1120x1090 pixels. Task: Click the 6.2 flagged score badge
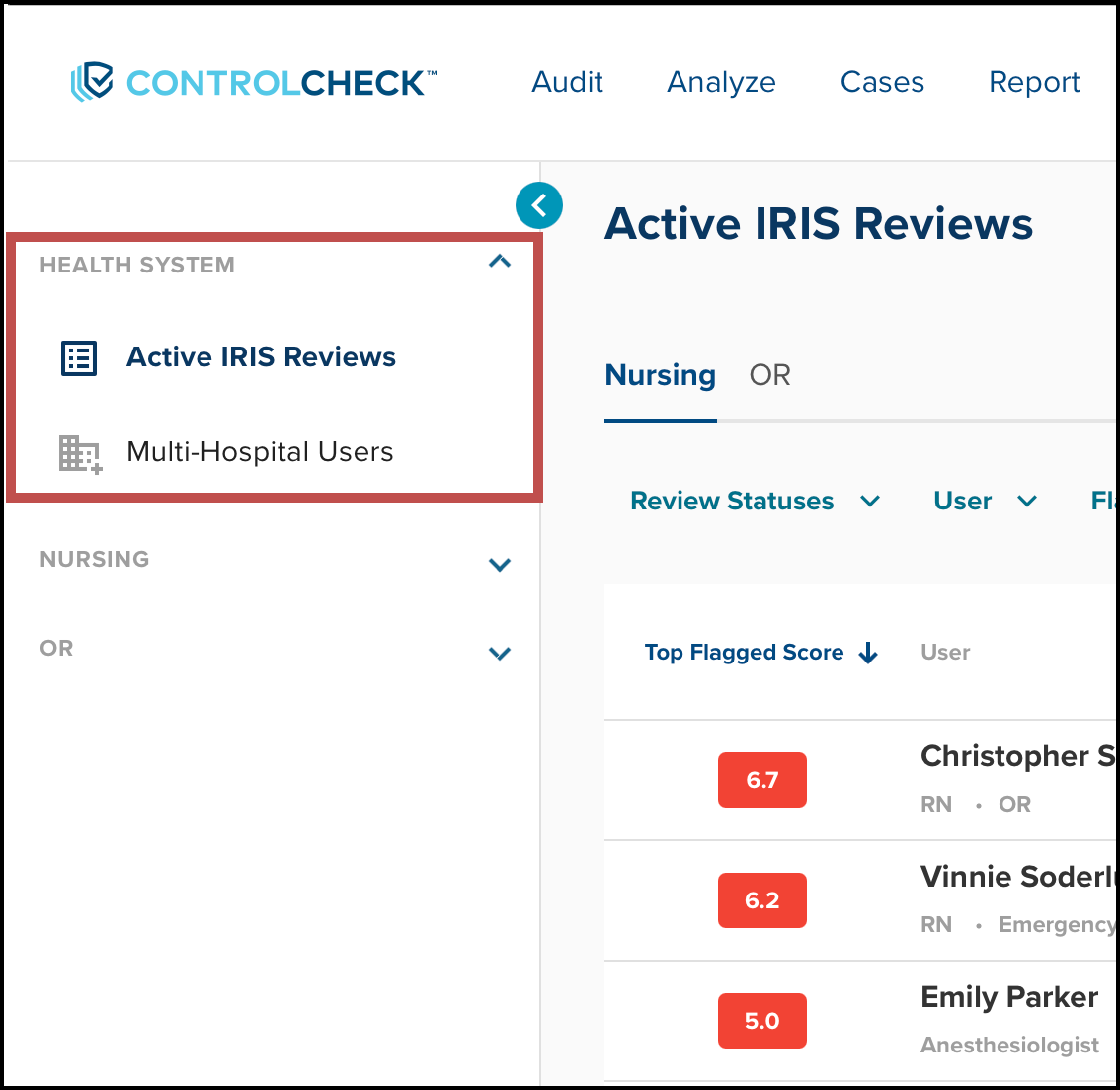click(x=762, y=900)
